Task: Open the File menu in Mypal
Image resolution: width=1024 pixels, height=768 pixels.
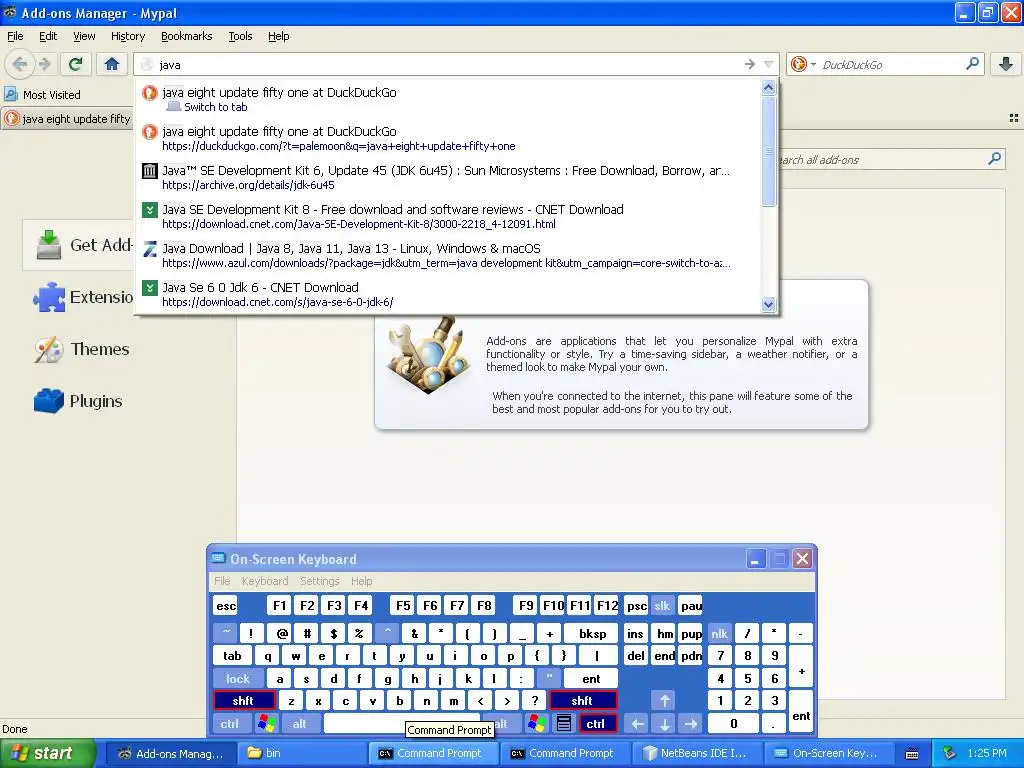Action: point(15,36)
